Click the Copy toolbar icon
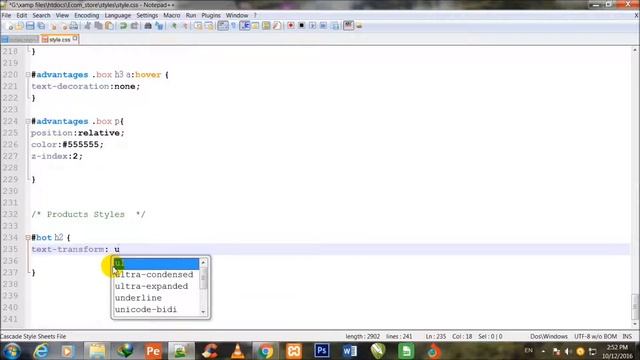The height and width of the screenshot is (360, 640). (98, 26)
